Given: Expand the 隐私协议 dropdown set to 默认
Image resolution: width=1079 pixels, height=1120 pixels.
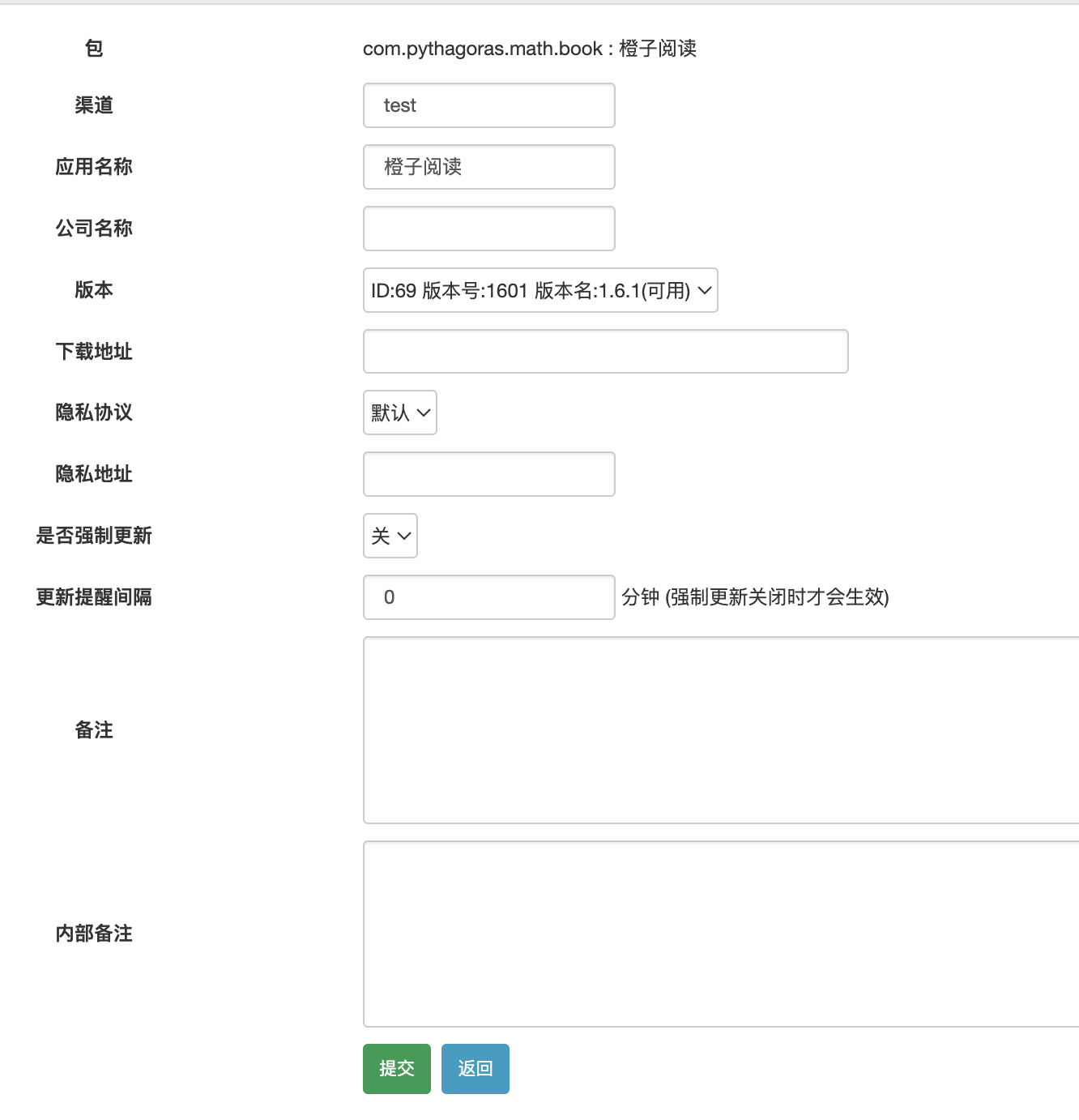Looking at the screenshot, I should (x=399, y=413).
